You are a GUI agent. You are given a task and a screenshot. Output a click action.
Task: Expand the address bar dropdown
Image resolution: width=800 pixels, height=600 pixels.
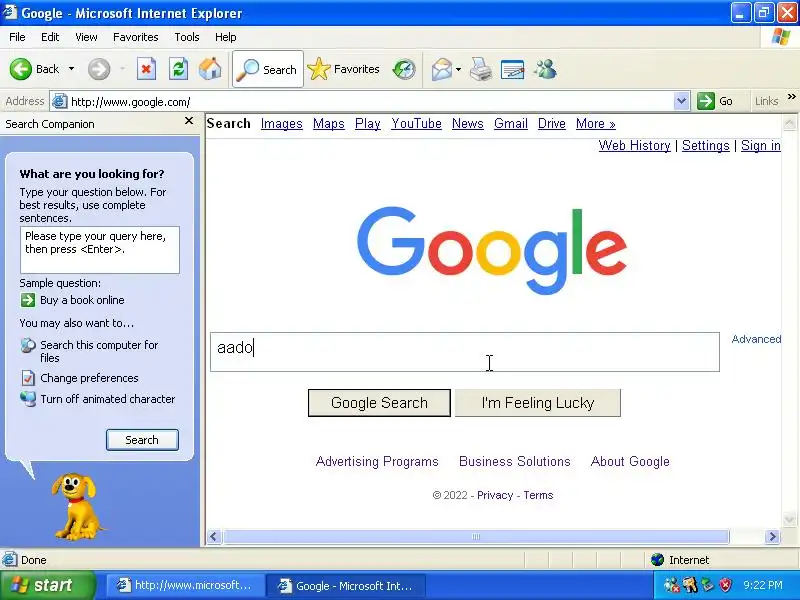click(681, 101)
